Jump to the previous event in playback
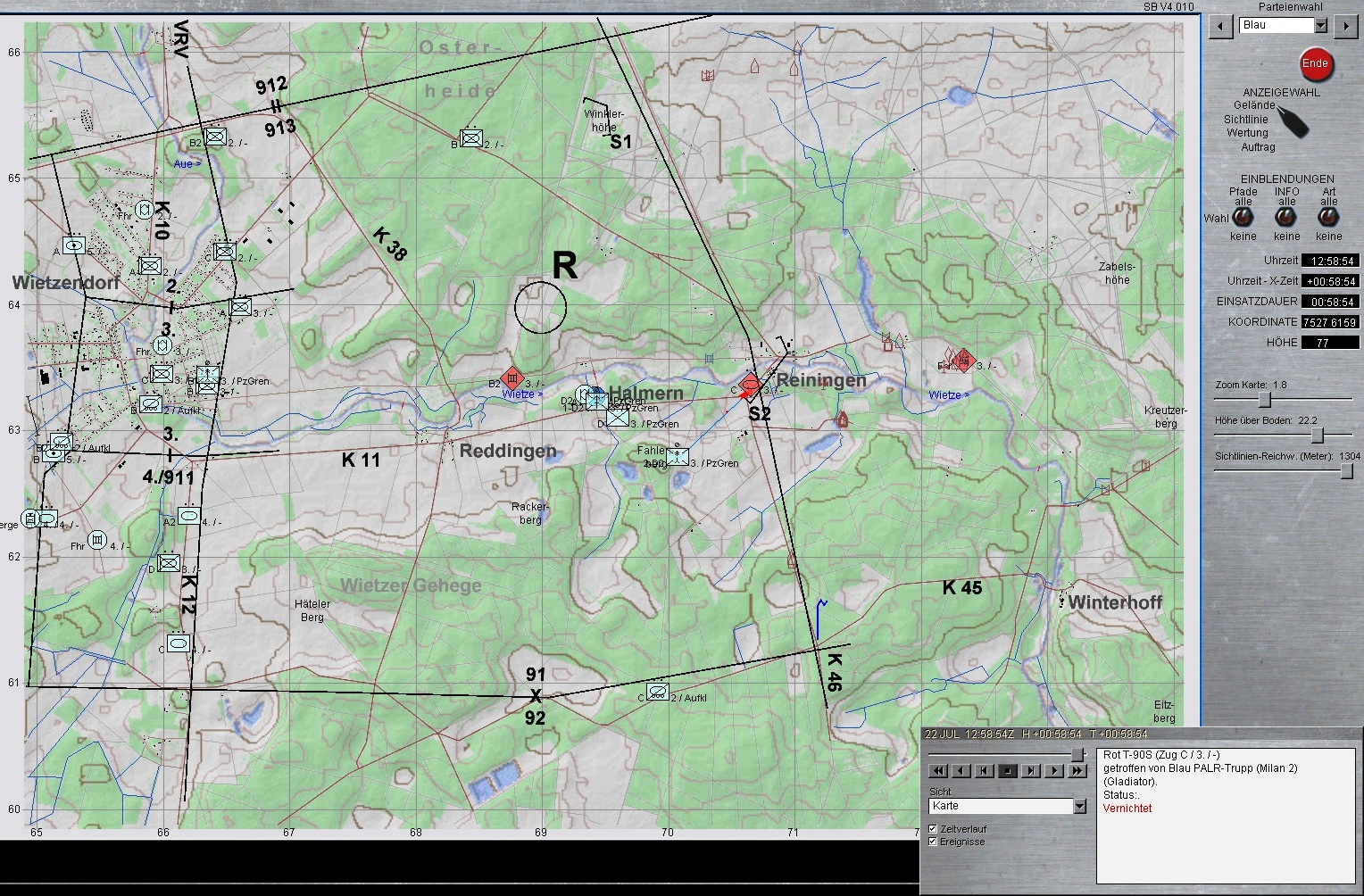The height and width of the screenshot is (896, 1364). [x=985, y=771]
